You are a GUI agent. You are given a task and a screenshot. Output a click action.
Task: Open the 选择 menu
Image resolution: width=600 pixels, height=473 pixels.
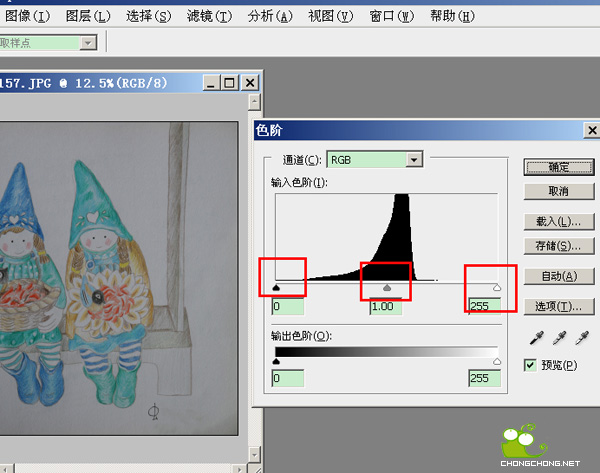coord(149,16)
